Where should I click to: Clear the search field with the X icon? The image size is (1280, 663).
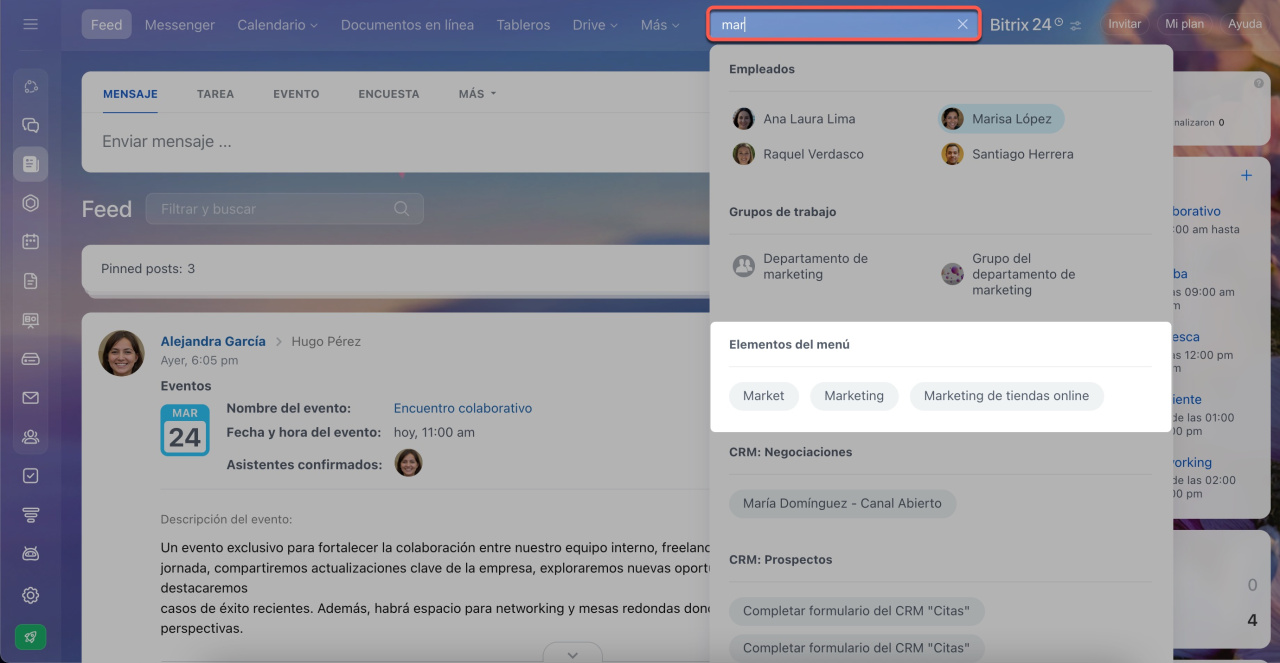coord(962,25)
